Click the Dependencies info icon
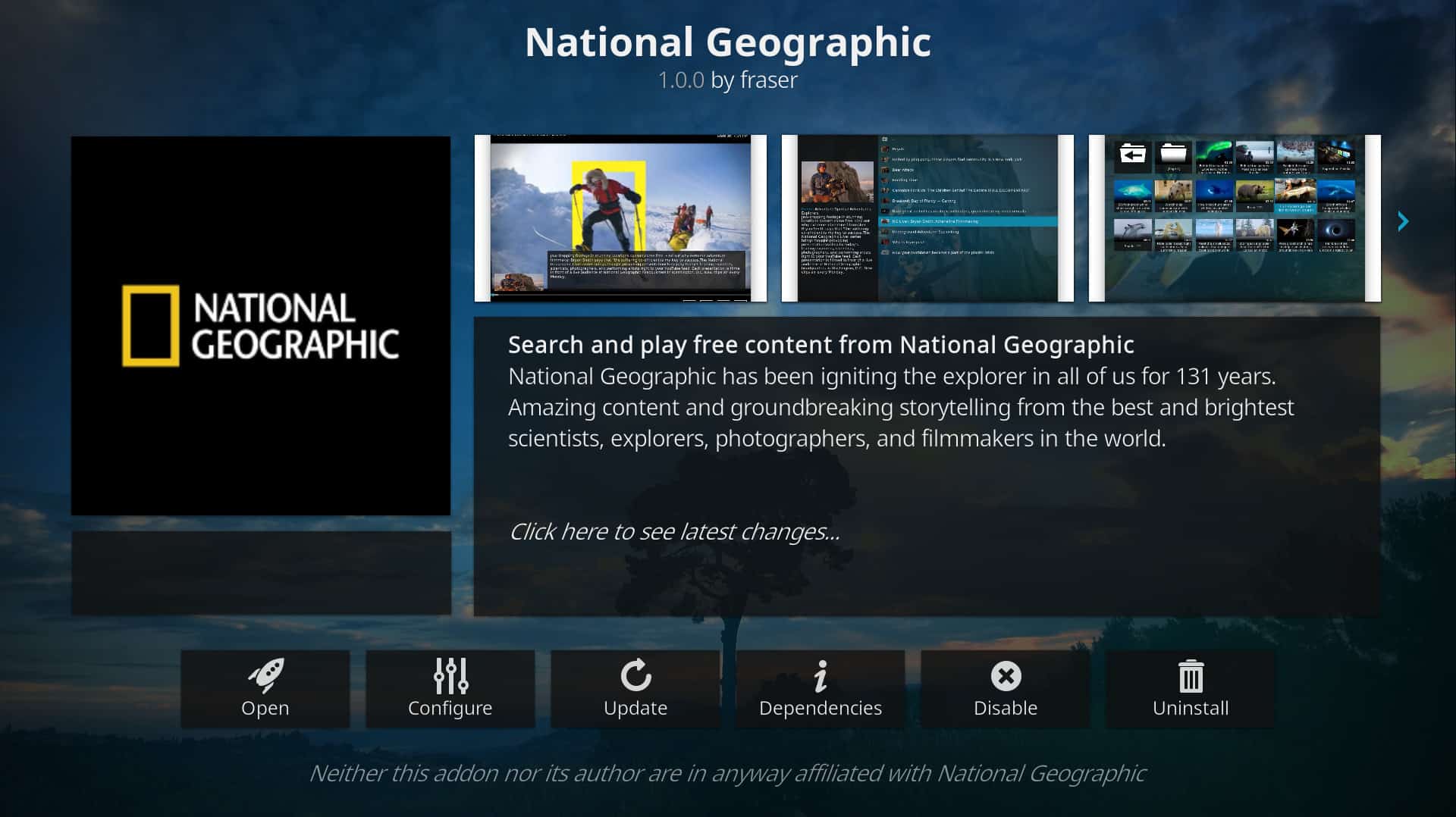Viewport: 1456px width, 817px height. [x=821, y=676]
